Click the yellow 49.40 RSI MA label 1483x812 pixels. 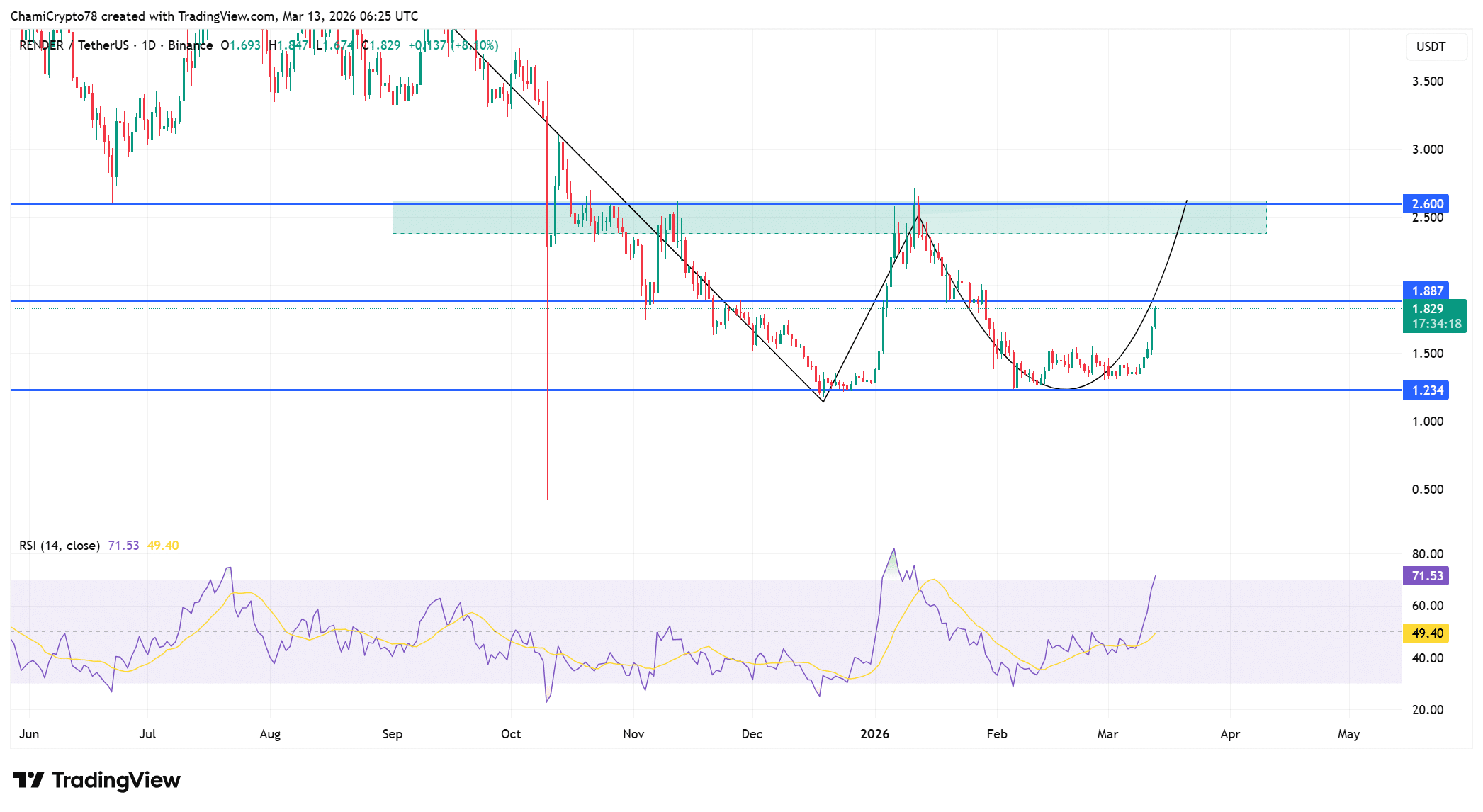pos(1426,633)
